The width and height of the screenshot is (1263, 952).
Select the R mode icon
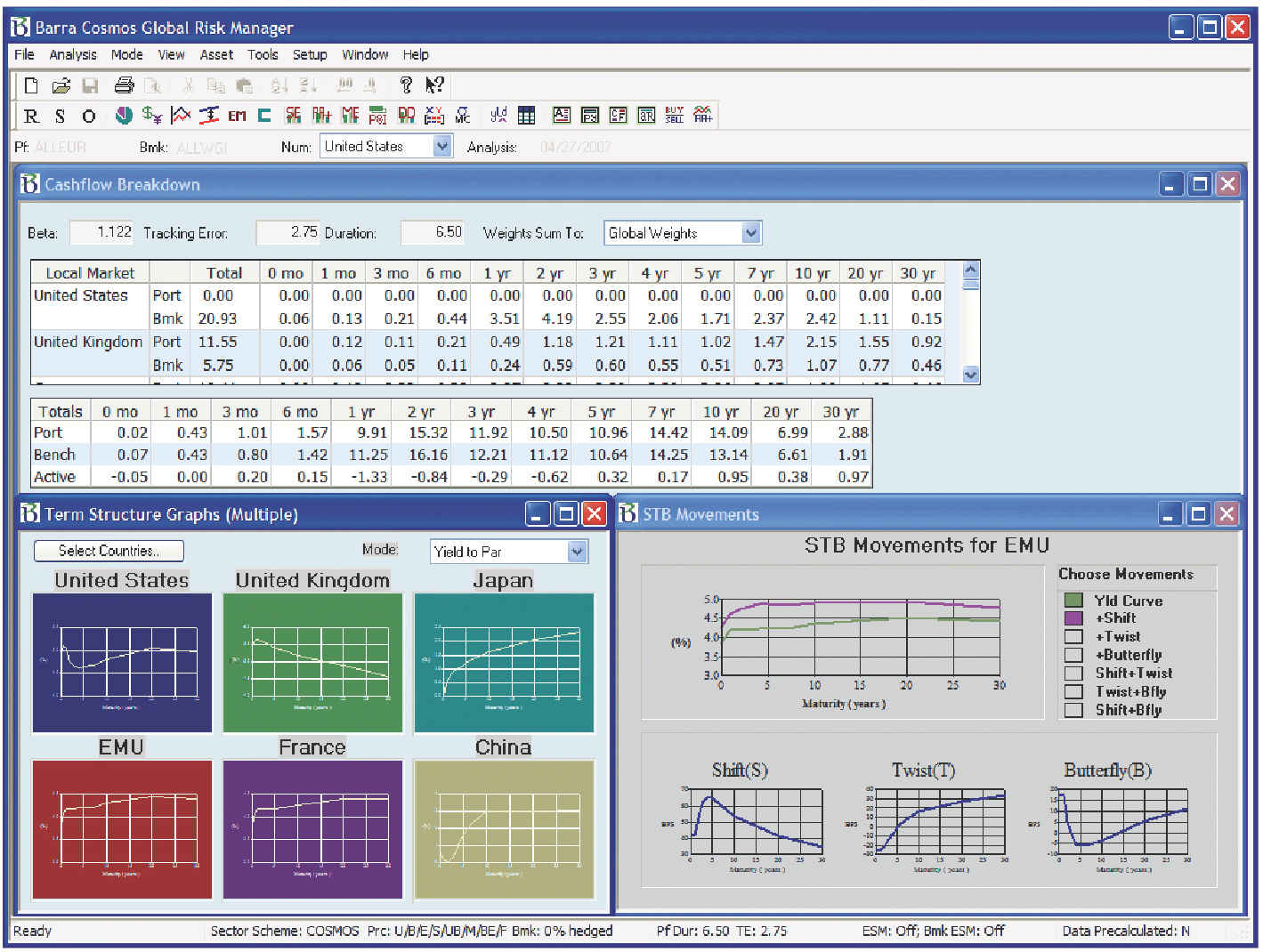(x=29, y=116)
